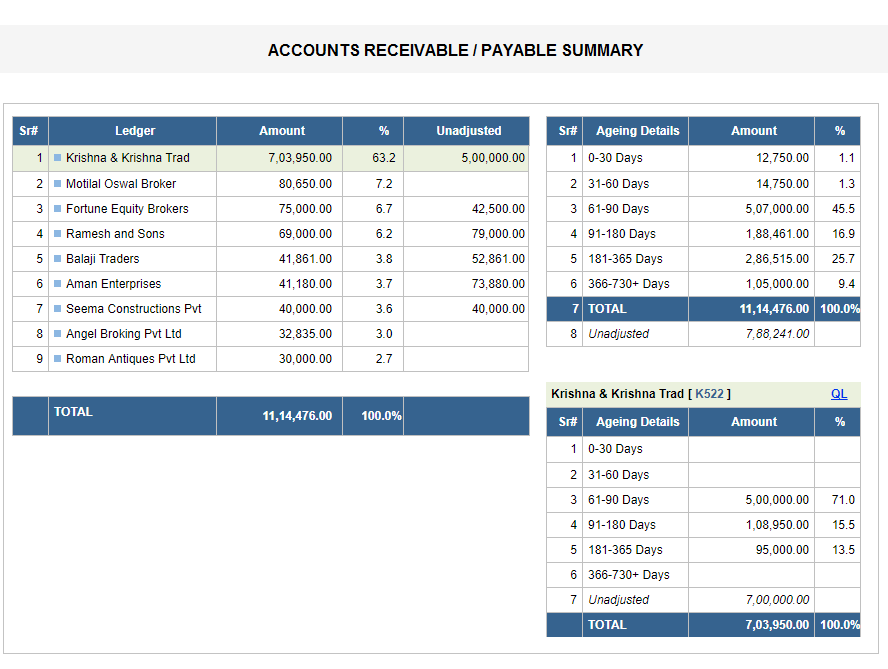Click the blue square beside Krishna & Krishna Trad
Screen dimensions: 888x669
[x=57, y=158]
